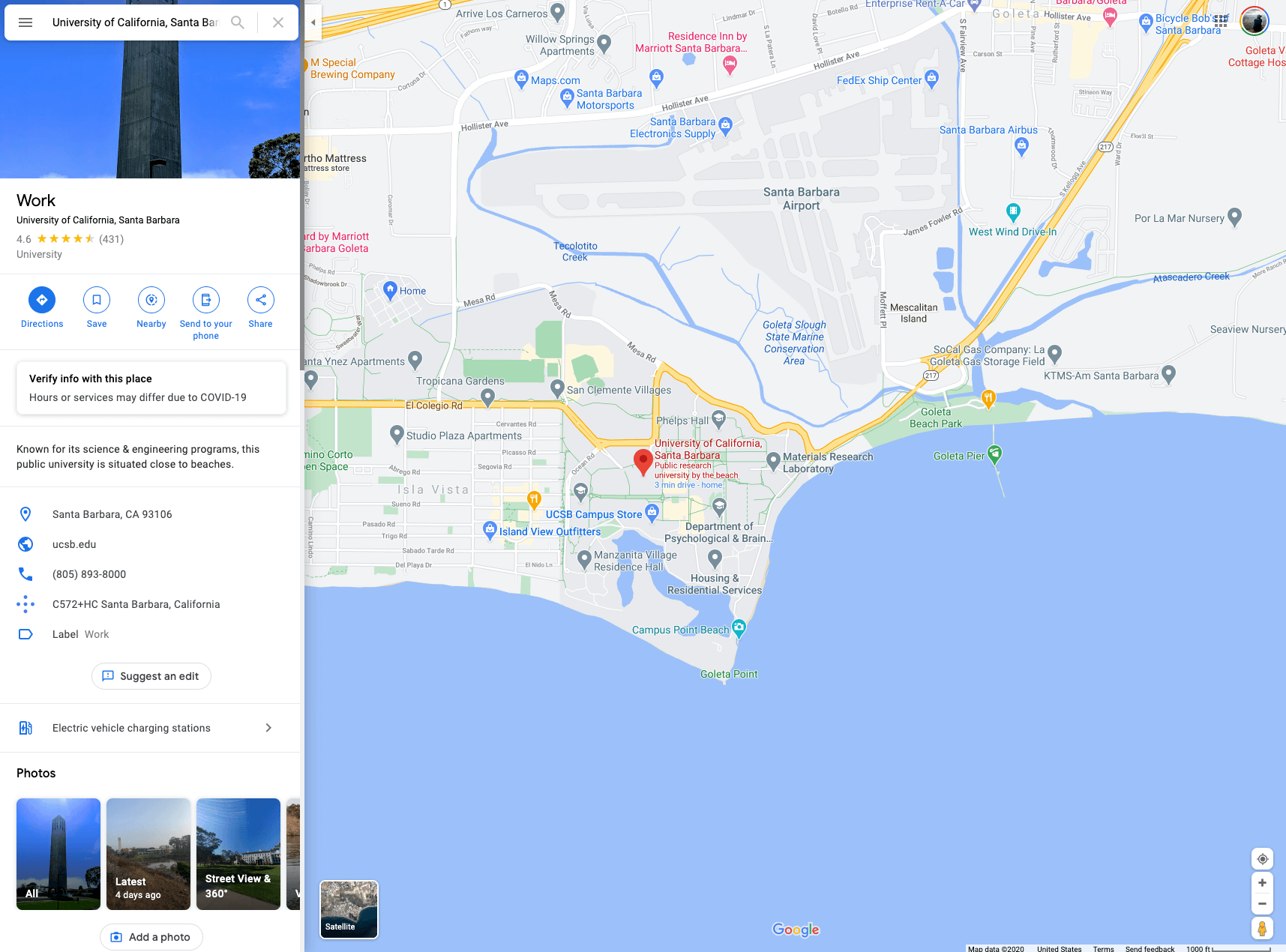Switch to Satellite view
This screenshot has width=1286, height=952.
coord(349,909)
